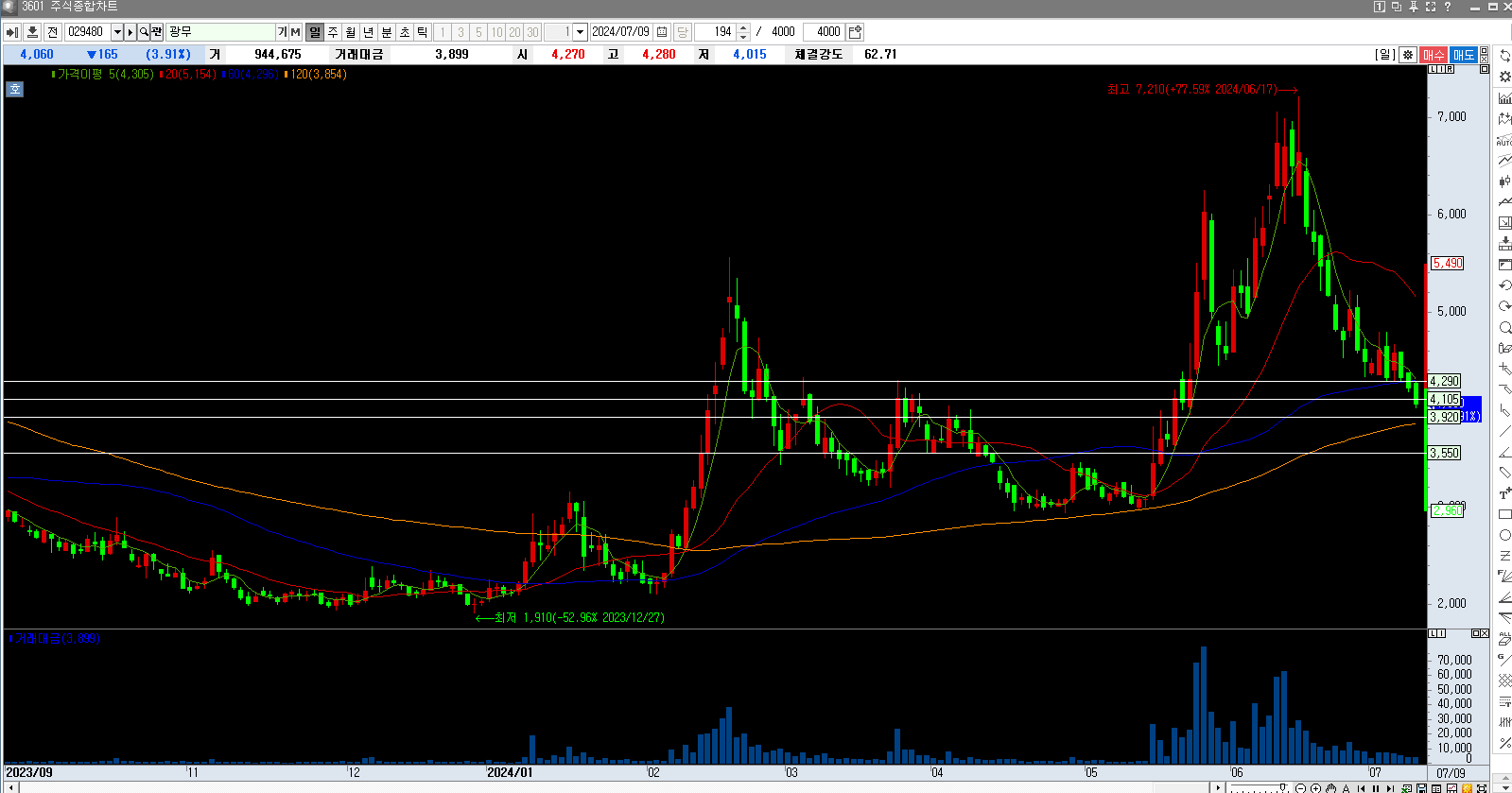
Task: Select interval preset 30
Action: (x=532, y=32)
